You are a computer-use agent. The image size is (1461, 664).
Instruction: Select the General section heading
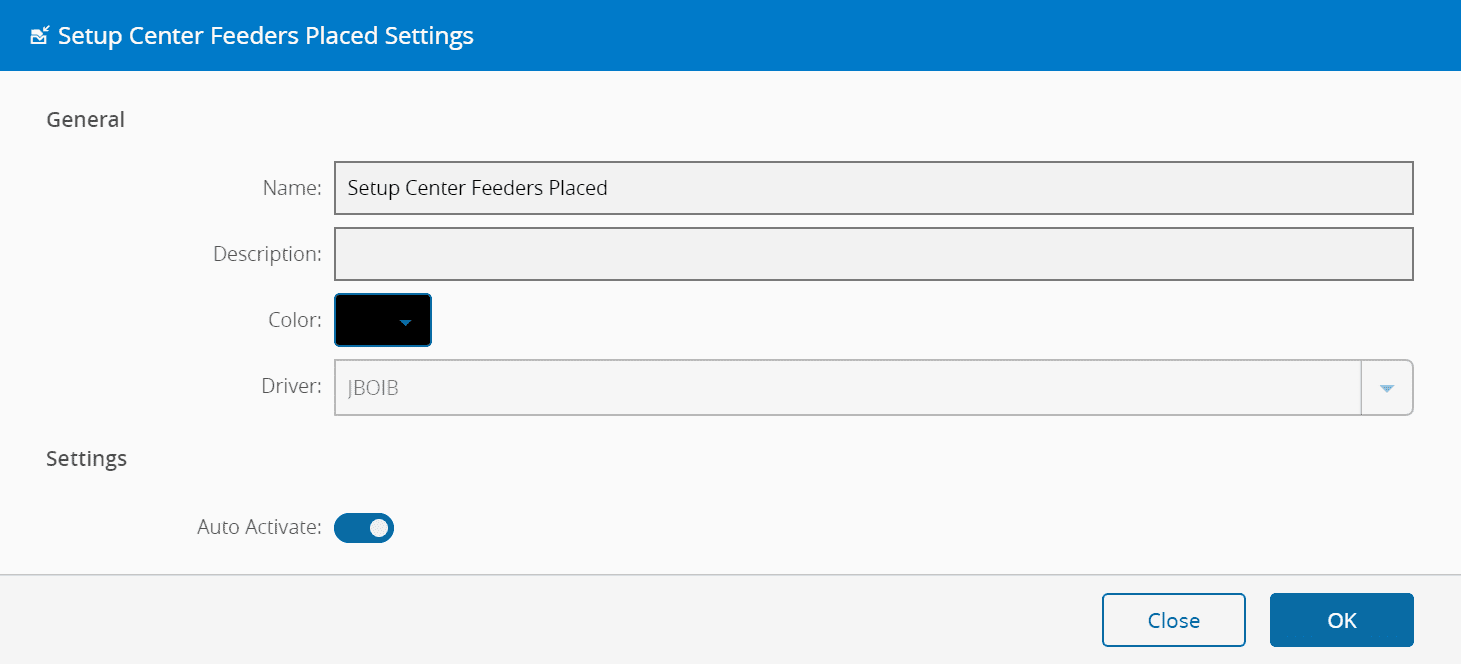[86, 120]
